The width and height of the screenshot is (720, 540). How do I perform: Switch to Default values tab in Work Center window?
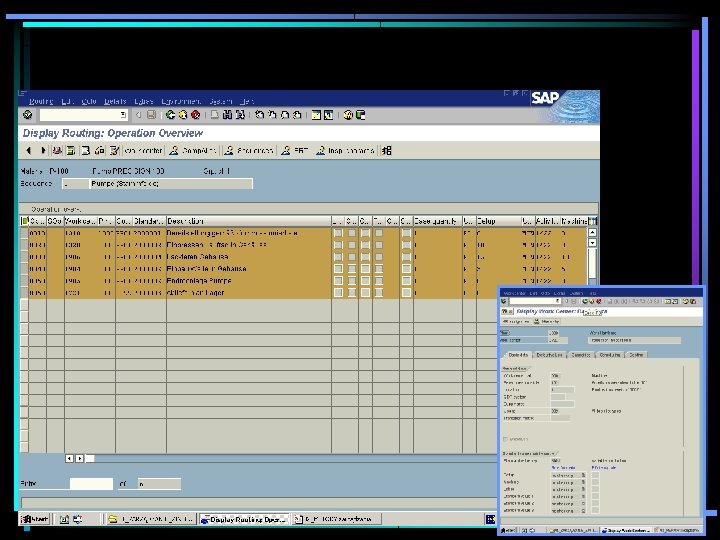tap(550, 354)
